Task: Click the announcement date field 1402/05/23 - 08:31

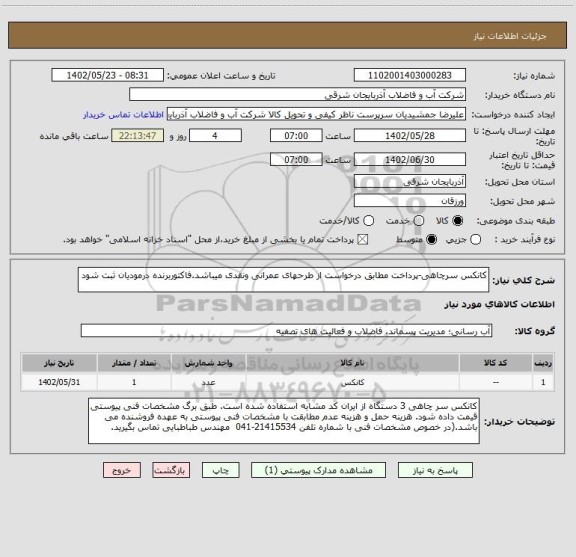Action: [x=107, y=75]
